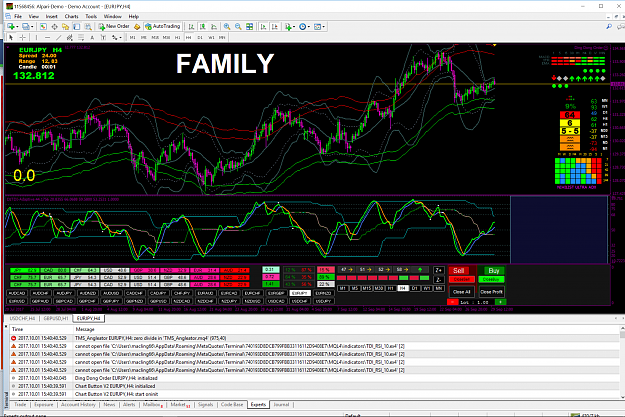Toggle the Market Watch window icon
Screen dimensions: 625x417
click(x=43, y=26)
